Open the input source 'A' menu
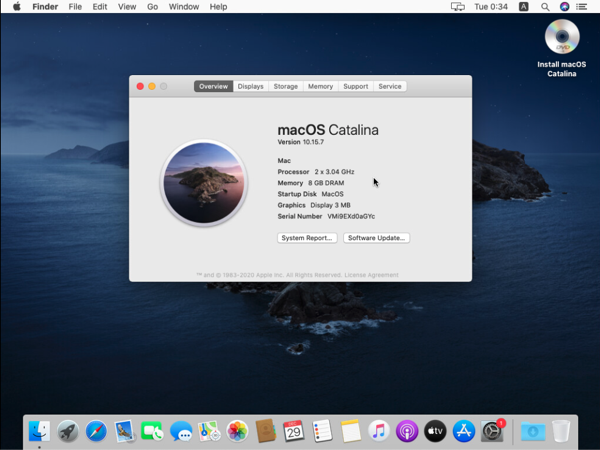The width and height of the screenshot is (600, 450). [523, 7]
